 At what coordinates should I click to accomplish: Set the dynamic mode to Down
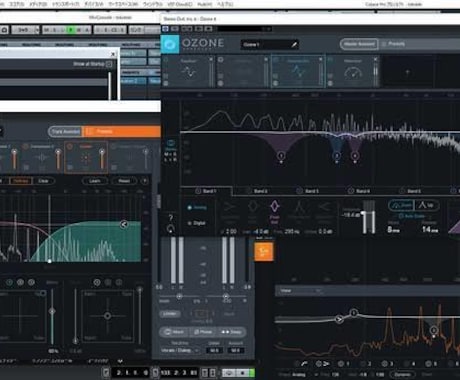coord(401,205)
